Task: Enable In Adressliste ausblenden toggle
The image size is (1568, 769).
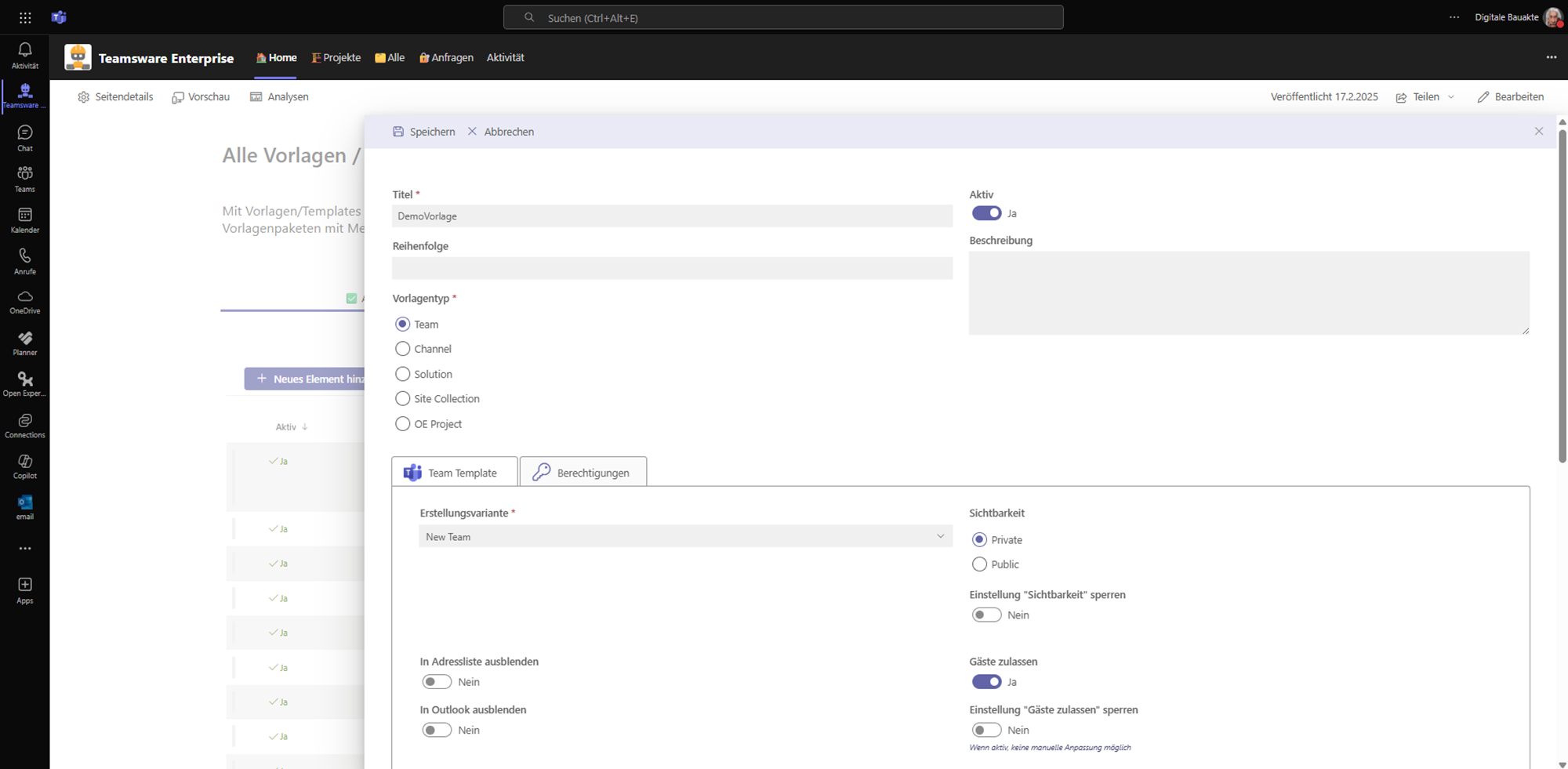Action: coord(437,682)
